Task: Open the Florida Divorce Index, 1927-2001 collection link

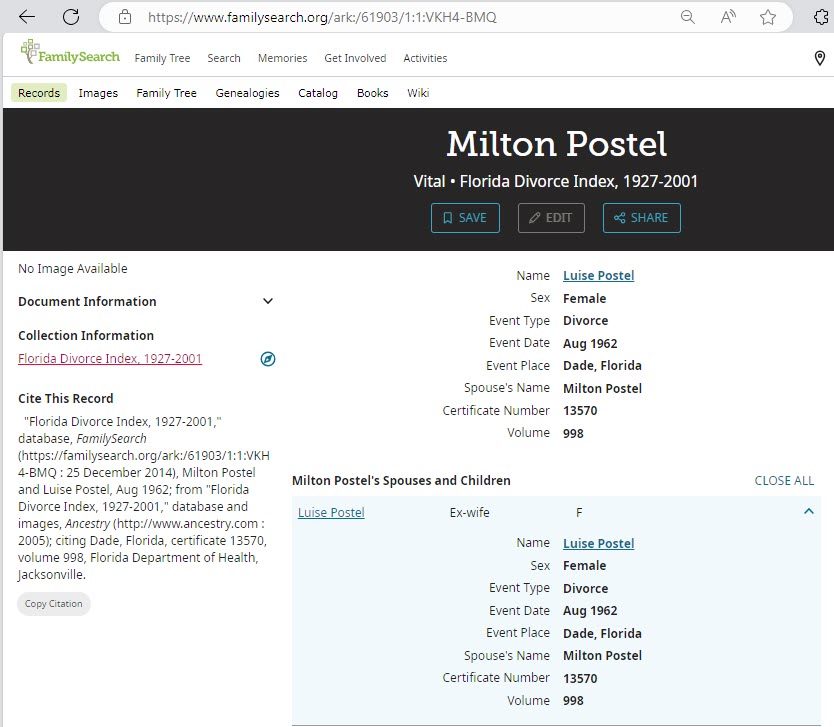Action: click(x=110, y=359)
